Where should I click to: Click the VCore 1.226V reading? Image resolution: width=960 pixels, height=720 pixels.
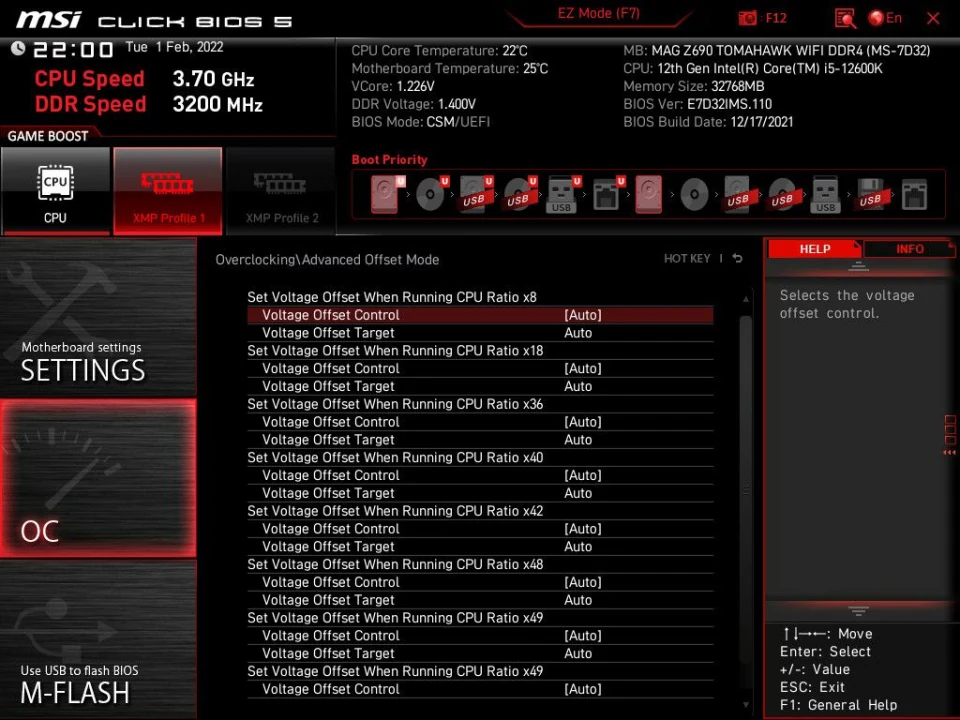(x=393, y=86)
